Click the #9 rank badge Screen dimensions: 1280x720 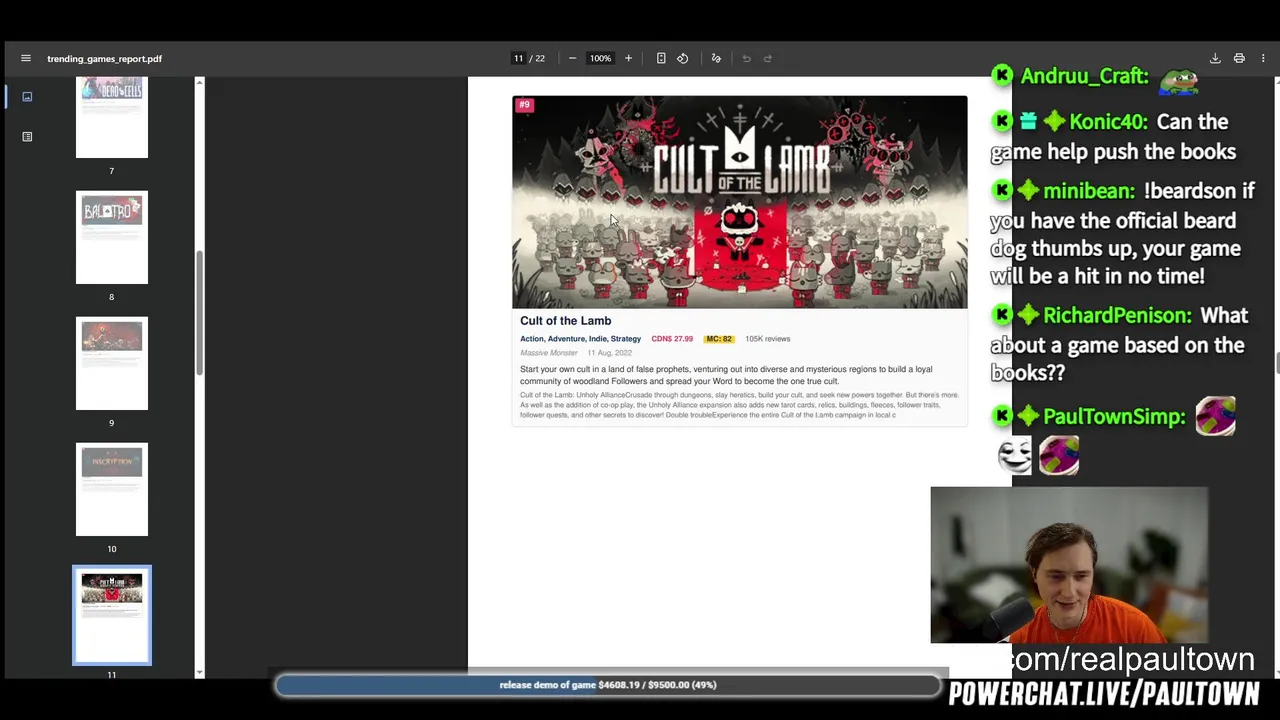(524, 105)
